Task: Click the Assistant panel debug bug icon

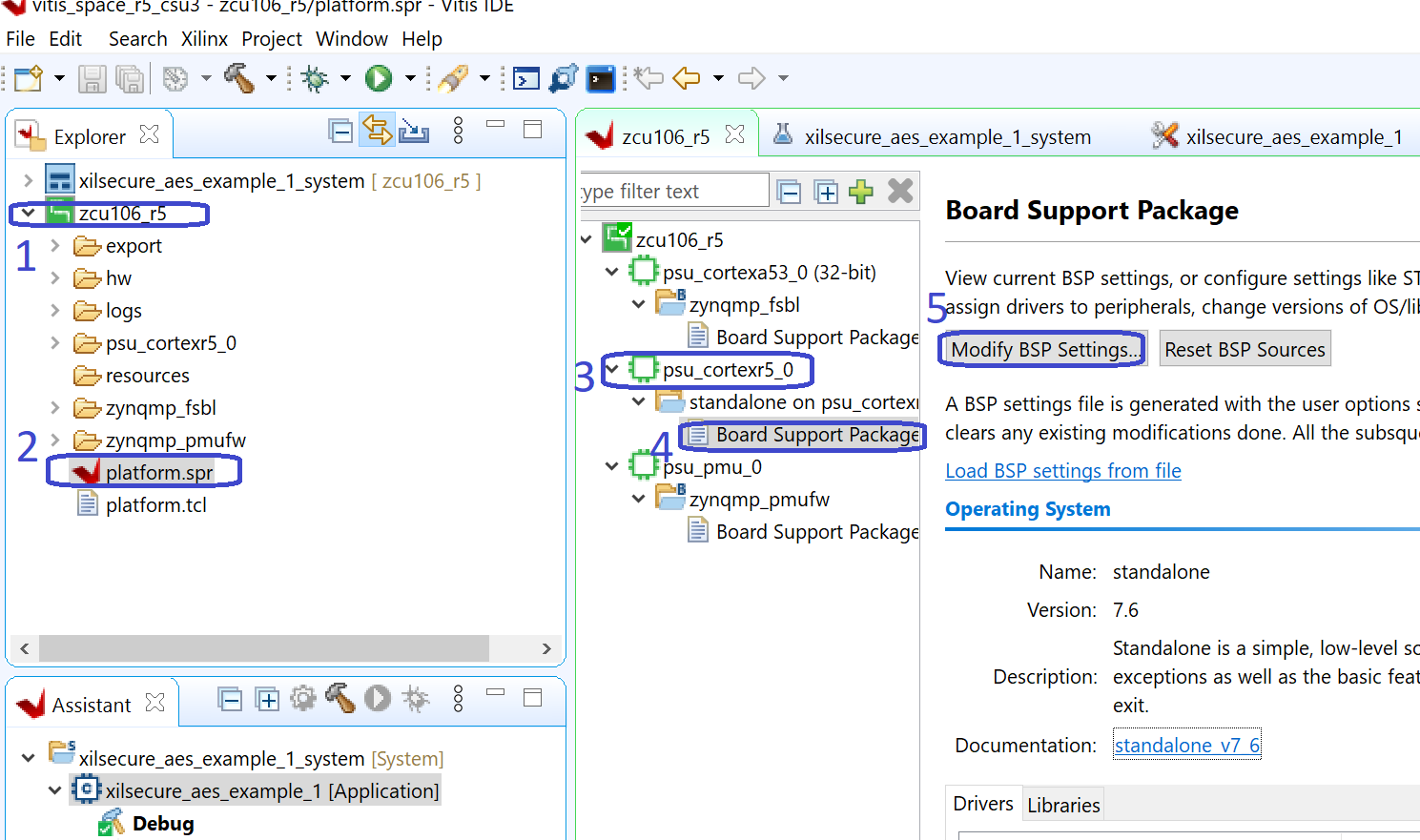Action: (416, 699)
